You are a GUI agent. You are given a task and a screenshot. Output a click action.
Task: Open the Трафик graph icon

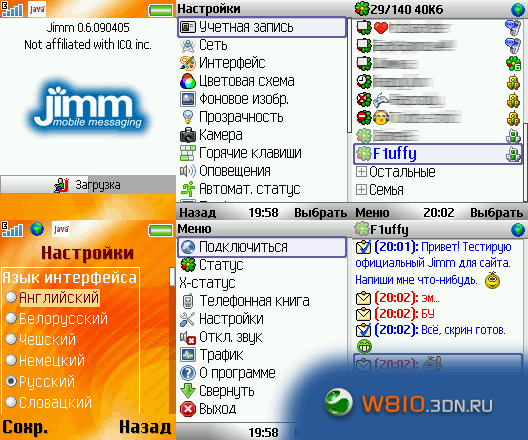188,354
